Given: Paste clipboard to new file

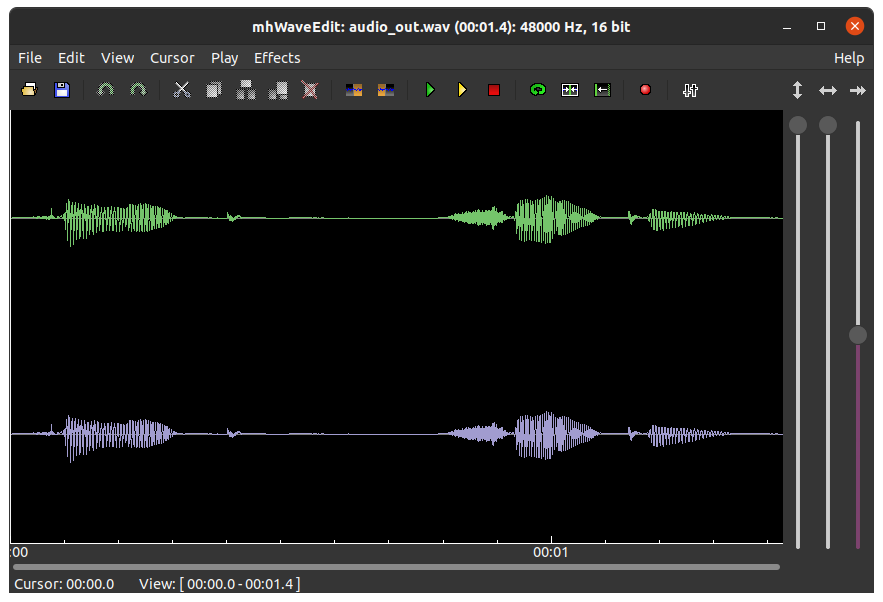Looking at the screenshot, I should click(x=278, y=90).
